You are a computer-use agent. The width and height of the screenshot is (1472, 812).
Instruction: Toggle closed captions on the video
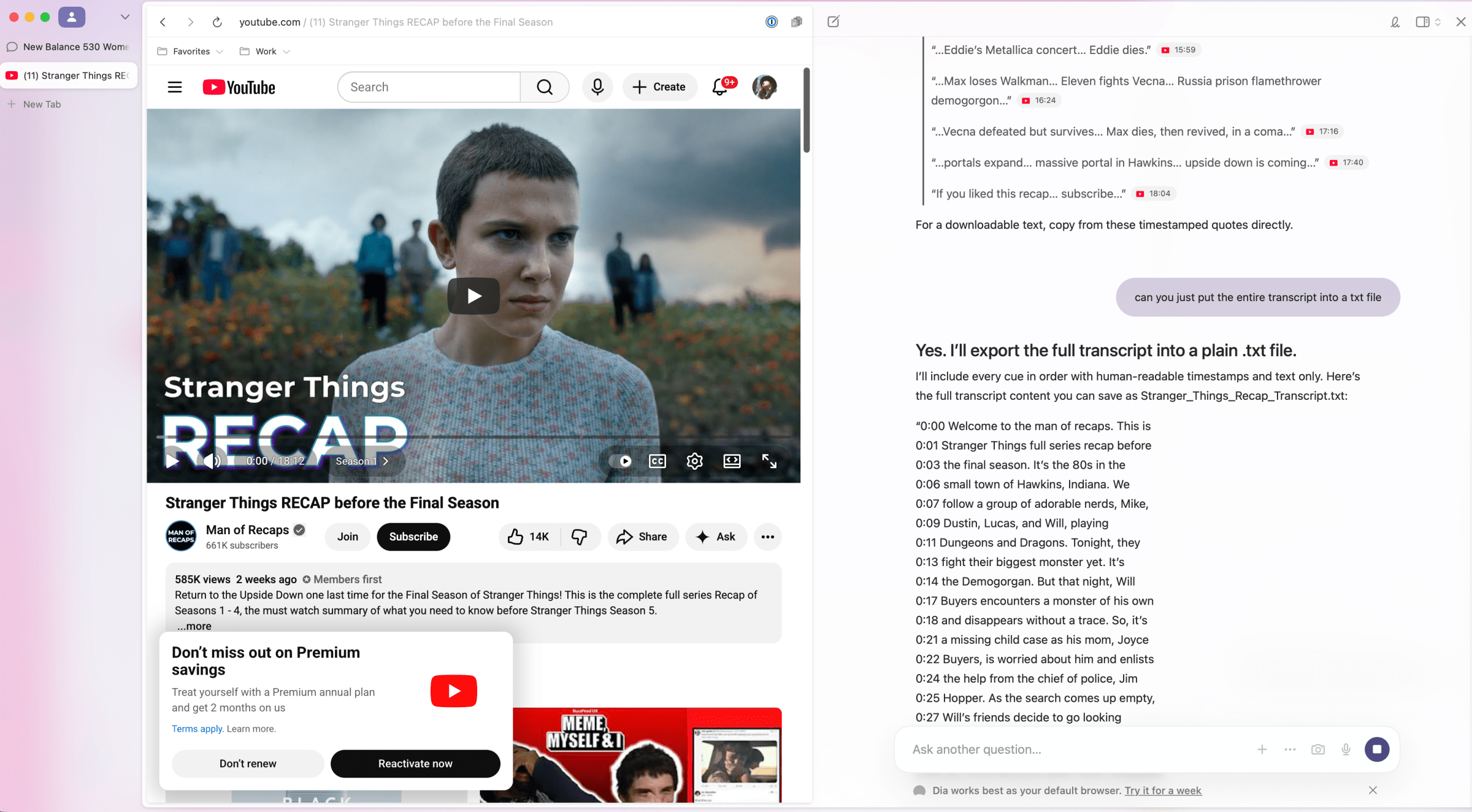(x=657, y=461)
